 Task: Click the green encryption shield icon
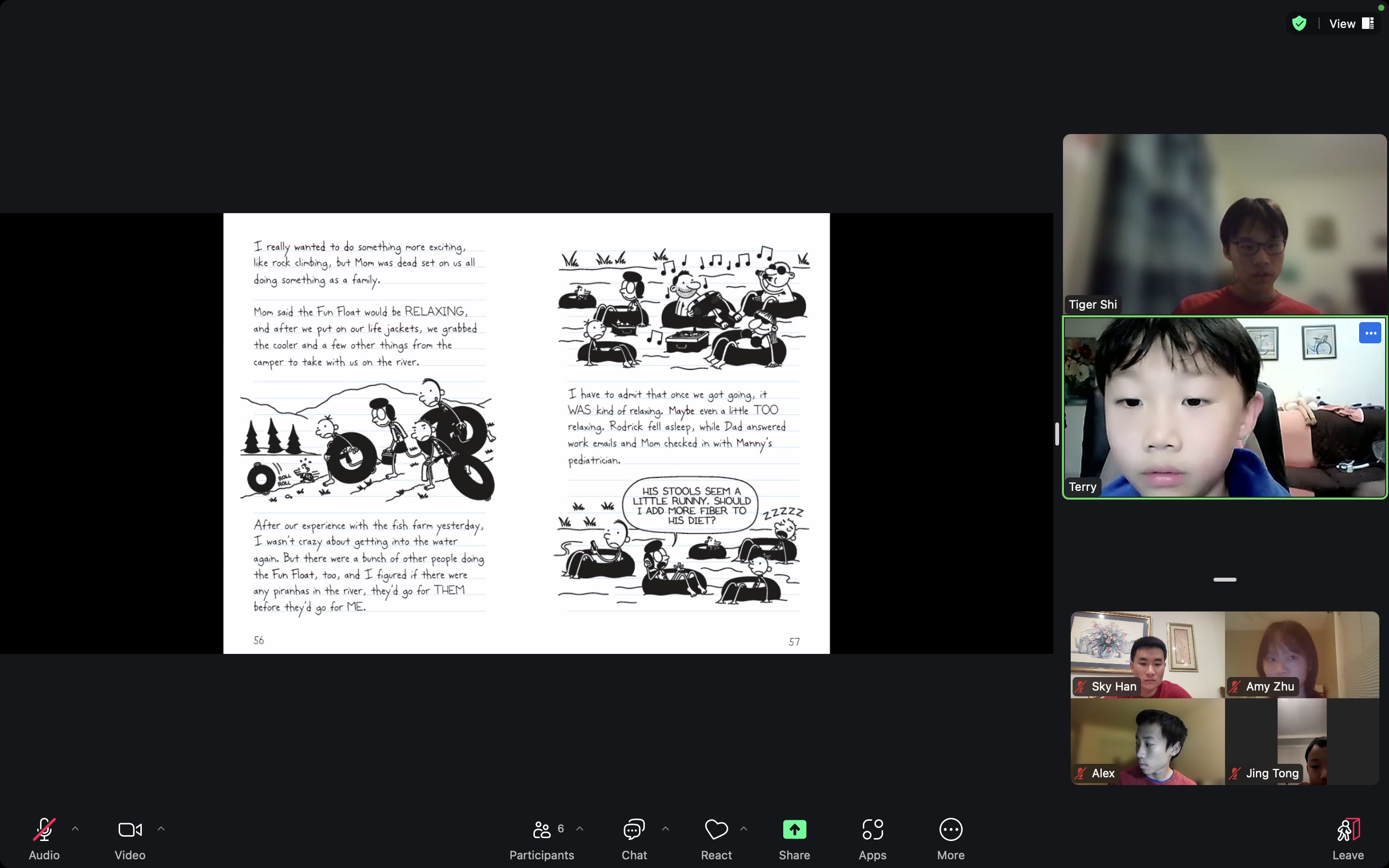1299,24
